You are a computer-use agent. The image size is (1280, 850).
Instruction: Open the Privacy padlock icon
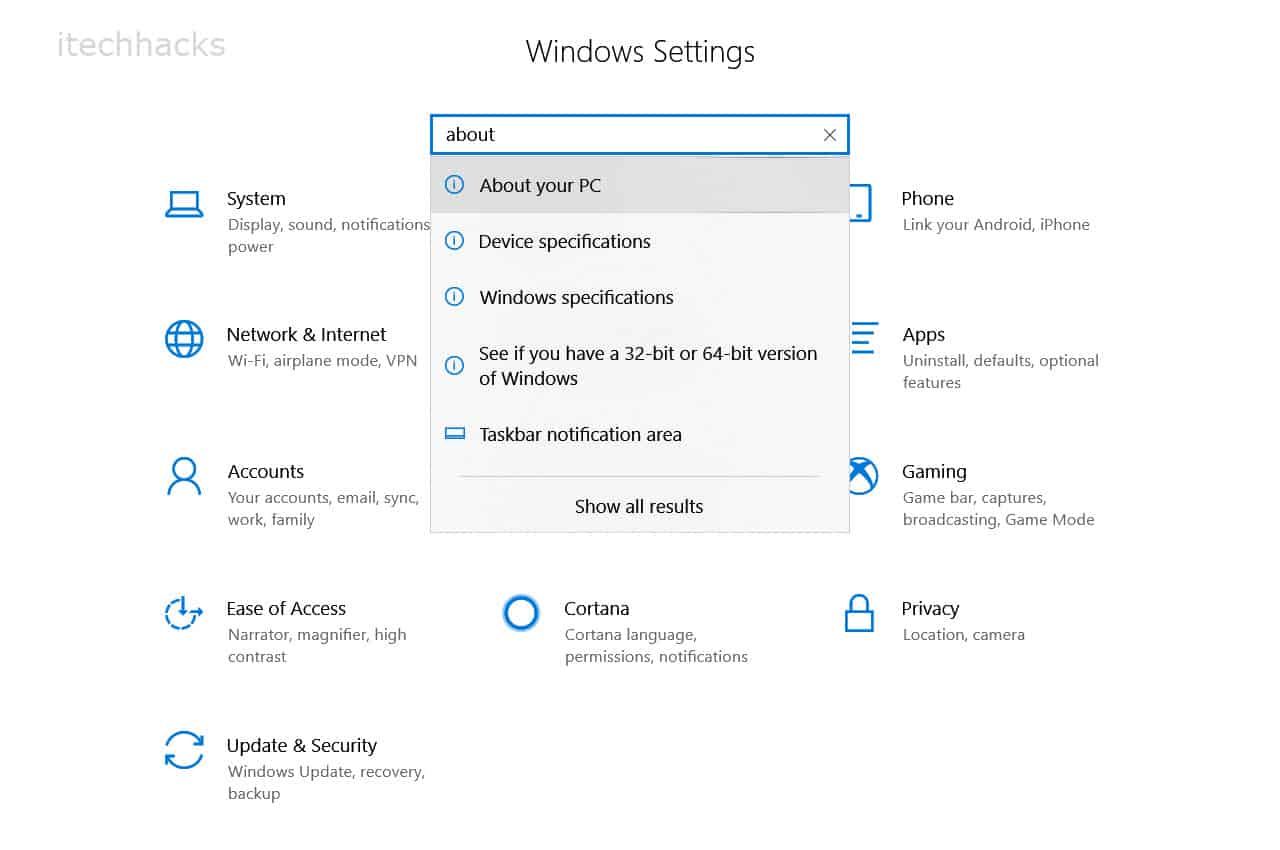tap(859, 613)
